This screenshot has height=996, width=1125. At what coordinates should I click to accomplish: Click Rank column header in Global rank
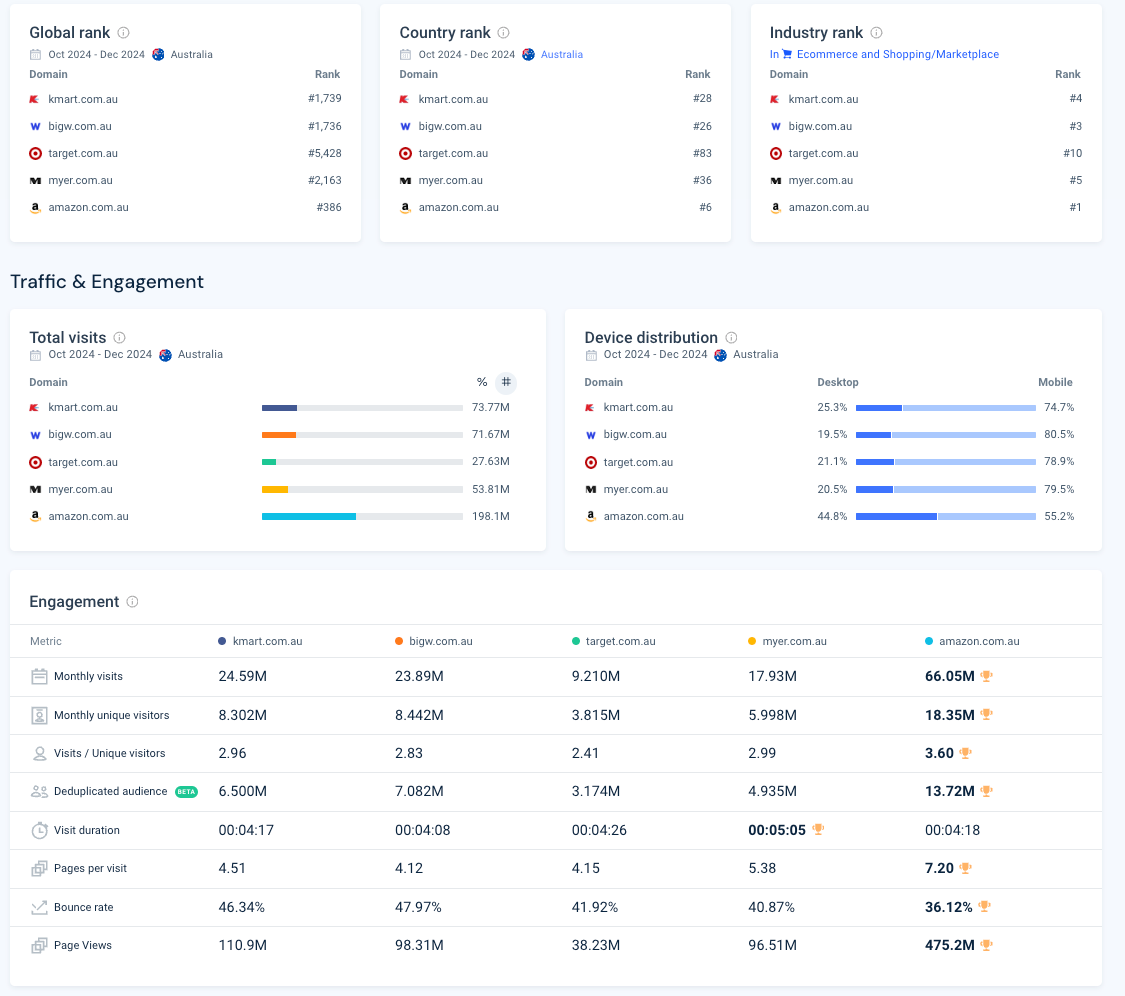327,74
